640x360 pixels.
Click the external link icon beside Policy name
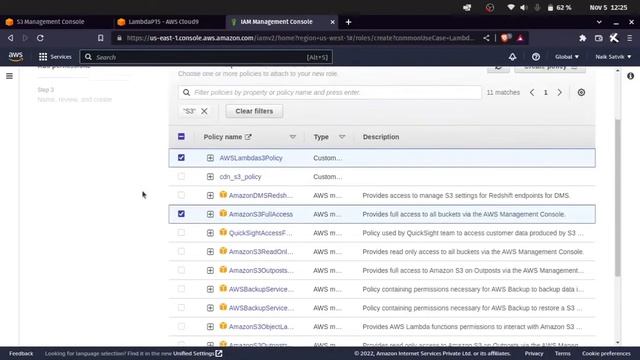tap(248, 137)
